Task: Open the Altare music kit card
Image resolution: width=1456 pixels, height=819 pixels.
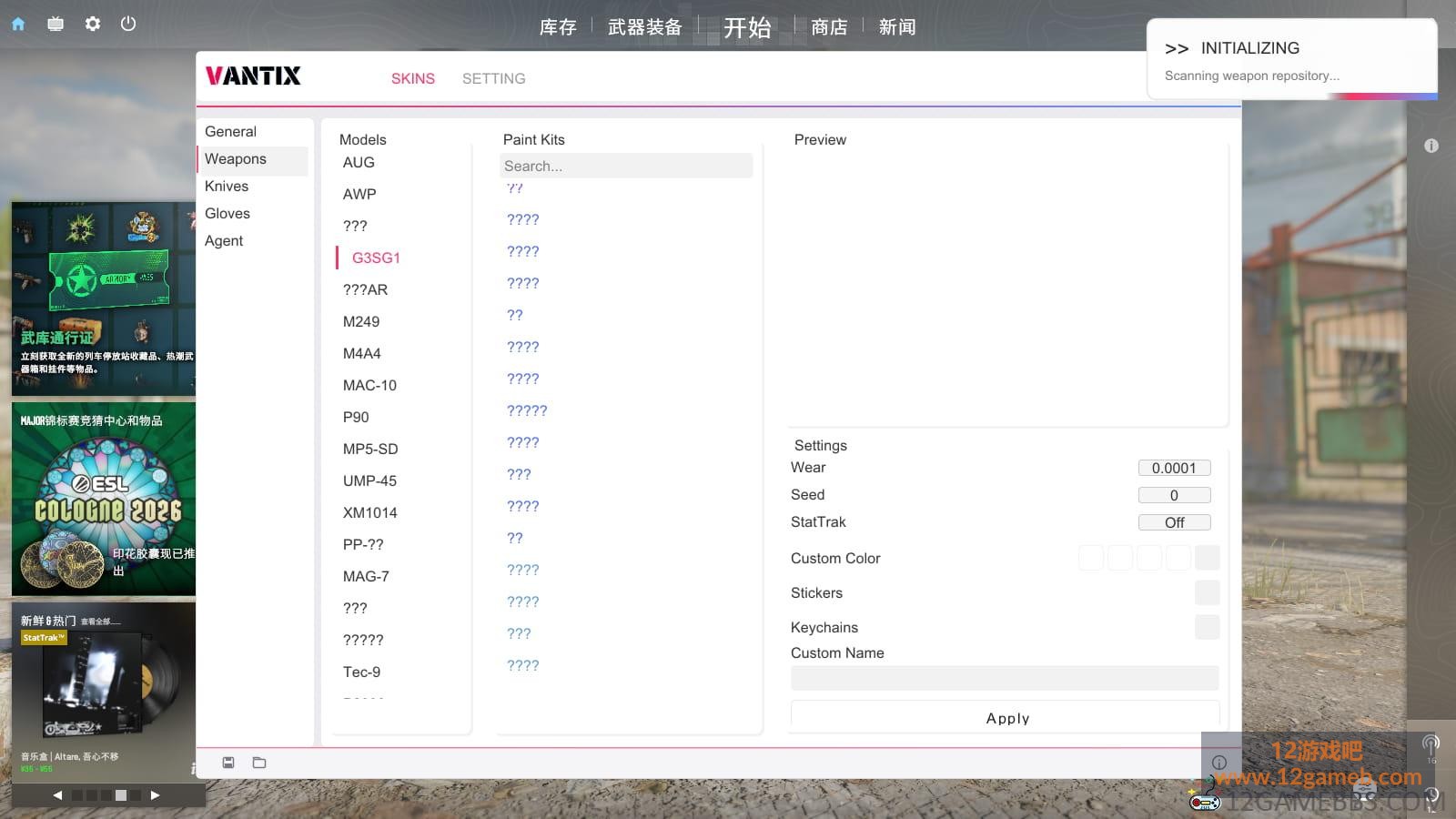Action: coord(104,692)
